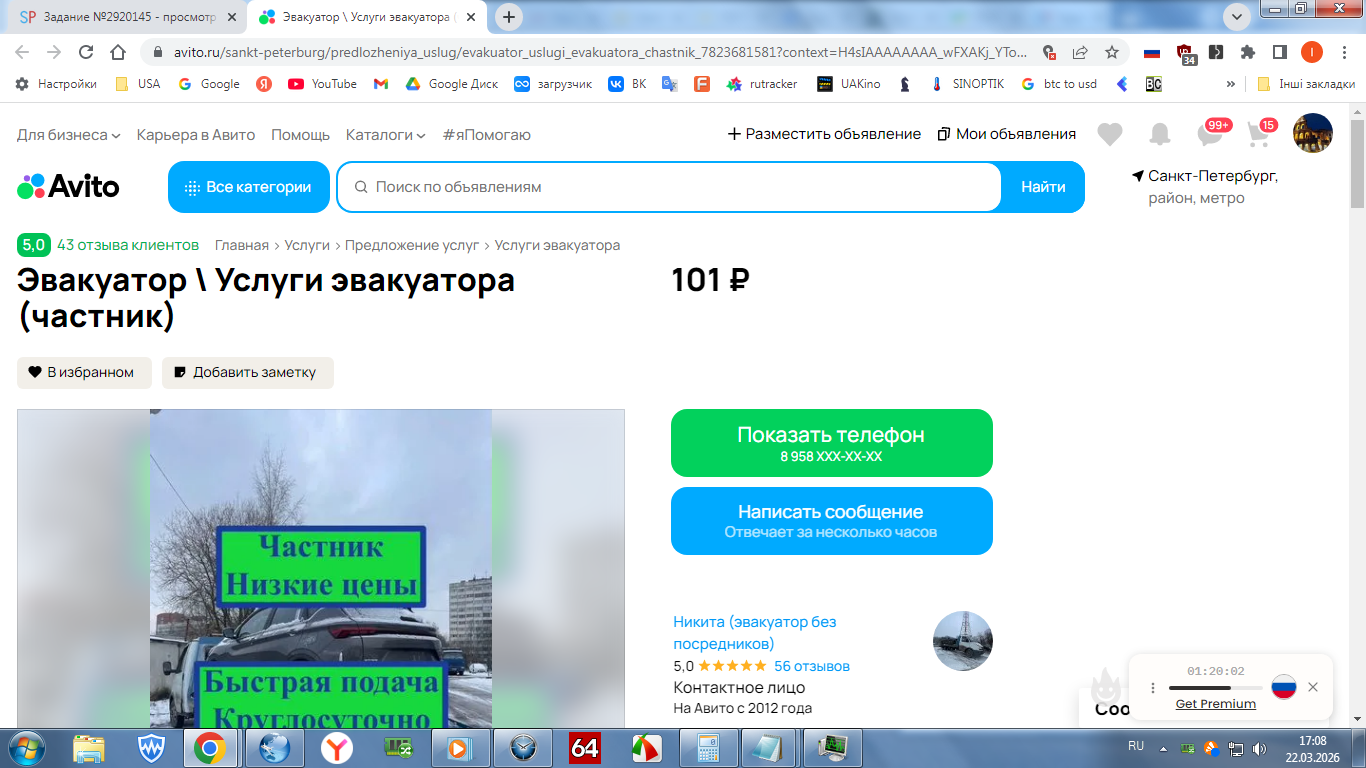
Task: Open popup widget three-dot menu
Action: [1153, 688]
